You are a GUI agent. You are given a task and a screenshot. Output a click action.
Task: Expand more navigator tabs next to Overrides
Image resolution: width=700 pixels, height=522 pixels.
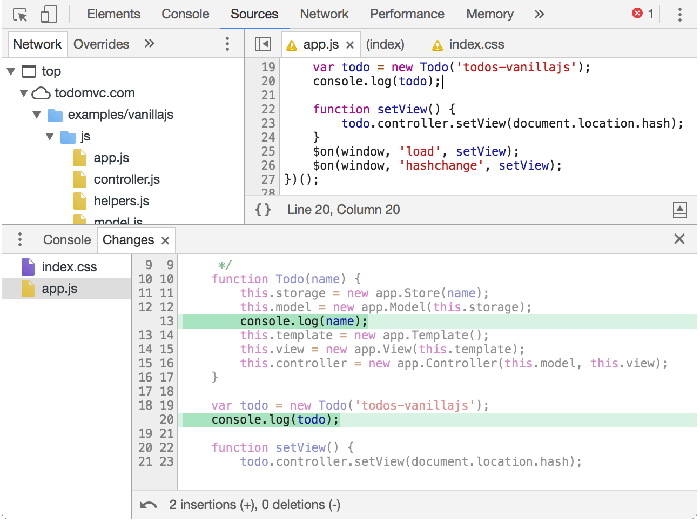click(x=149, y=44)
